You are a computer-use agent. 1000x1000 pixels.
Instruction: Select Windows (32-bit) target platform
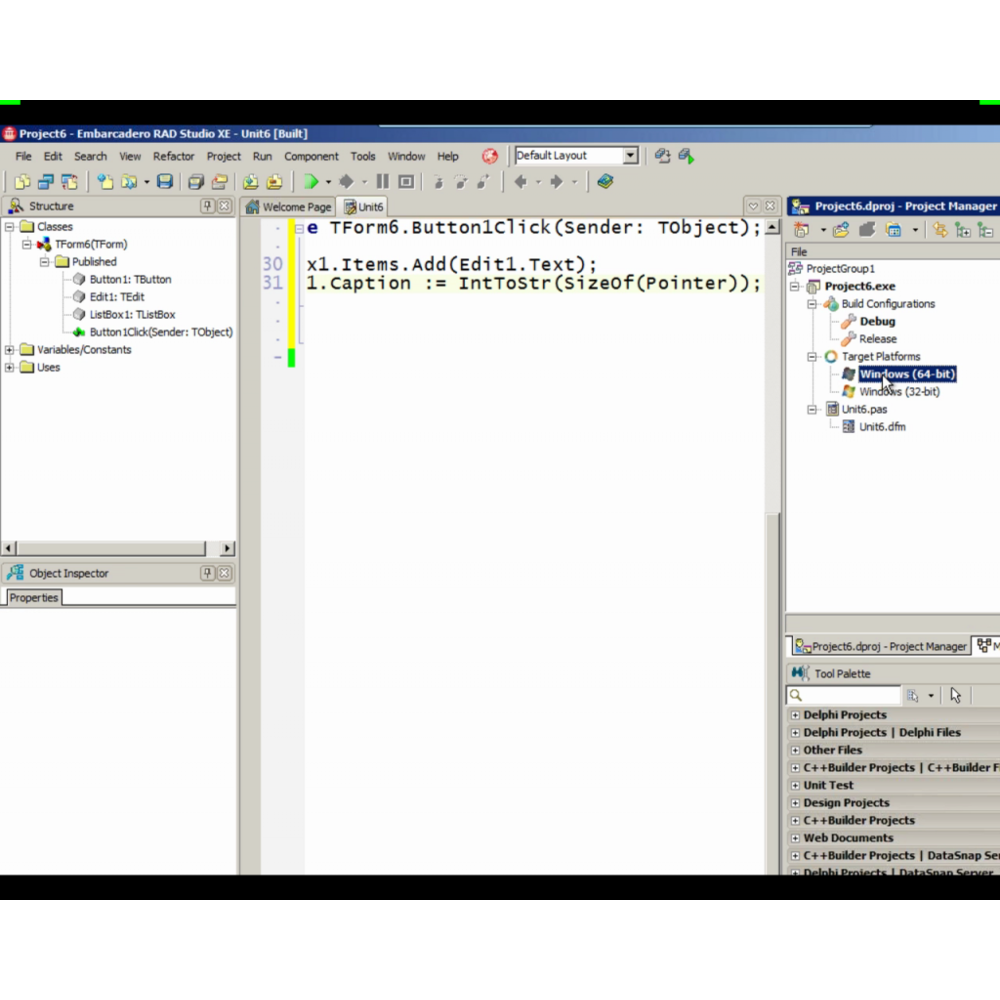pyautogui.click(x=899, y=392)
